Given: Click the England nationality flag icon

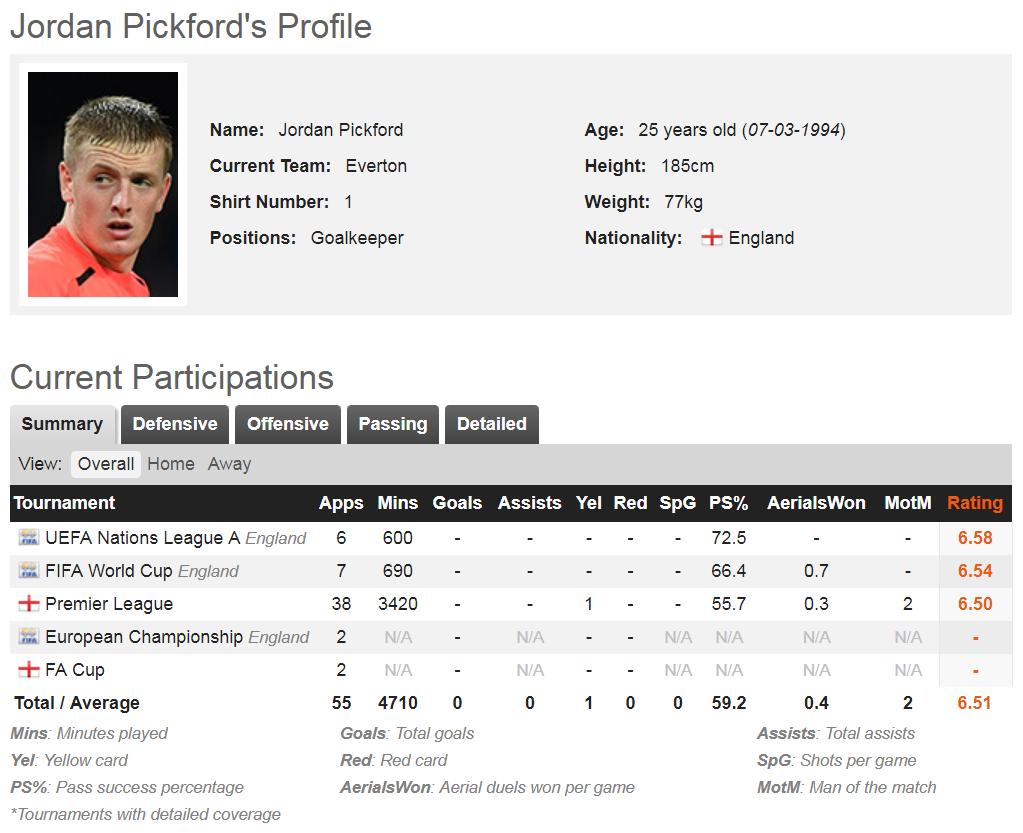Looking at the screenshot, I should click(x=711, y=238).
